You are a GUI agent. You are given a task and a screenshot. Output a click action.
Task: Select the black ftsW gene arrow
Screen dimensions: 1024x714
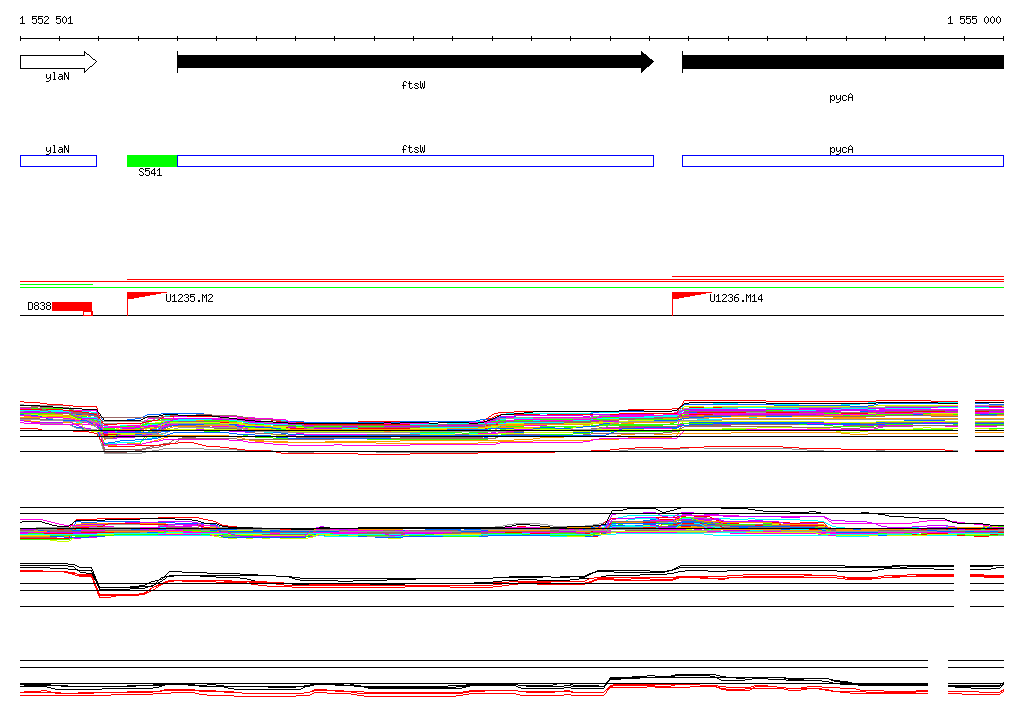(x=415, y=62)
